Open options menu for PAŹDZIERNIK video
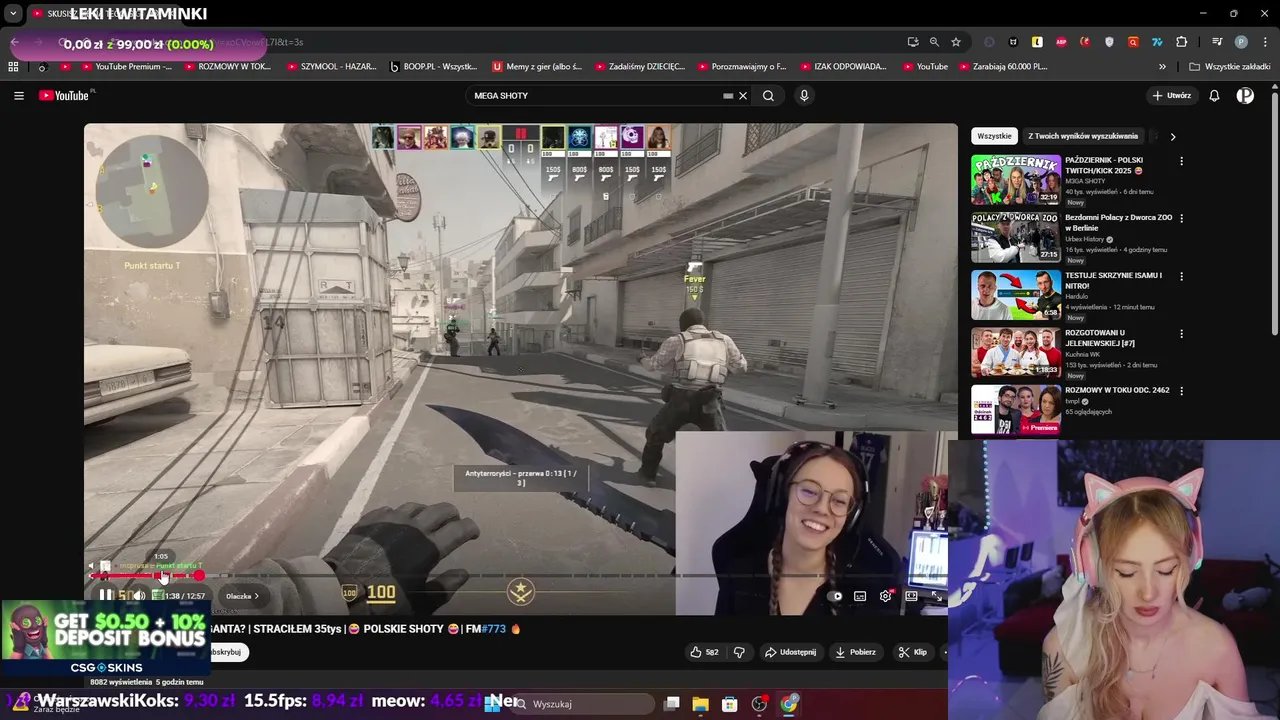Image resolution: width=1280 pixels, height=720 pixels. point(1181,161)
